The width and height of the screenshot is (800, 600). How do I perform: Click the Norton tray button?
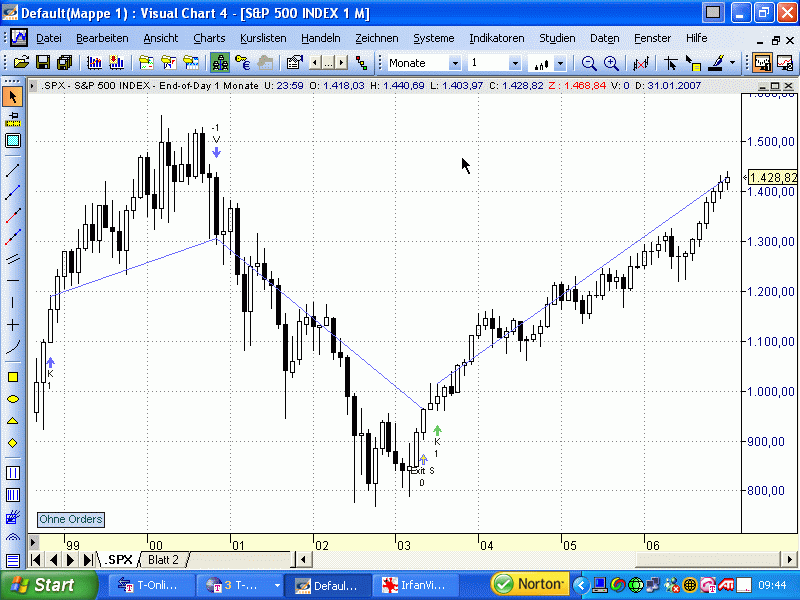[530, 584]
